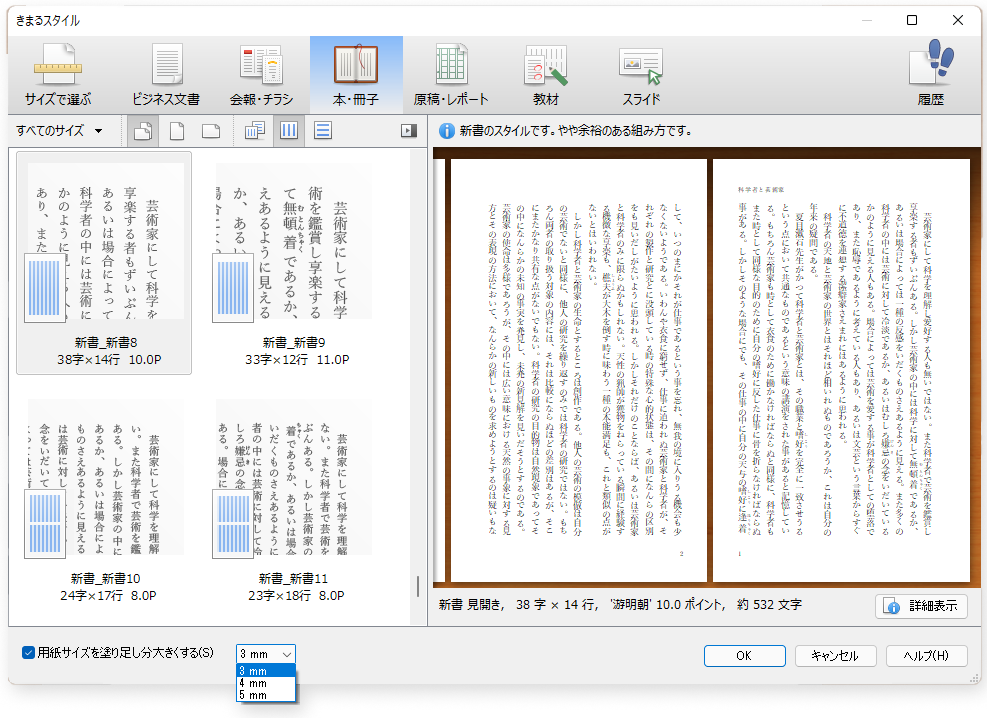Toggle vertical writing filter icon

click(288, 131)
